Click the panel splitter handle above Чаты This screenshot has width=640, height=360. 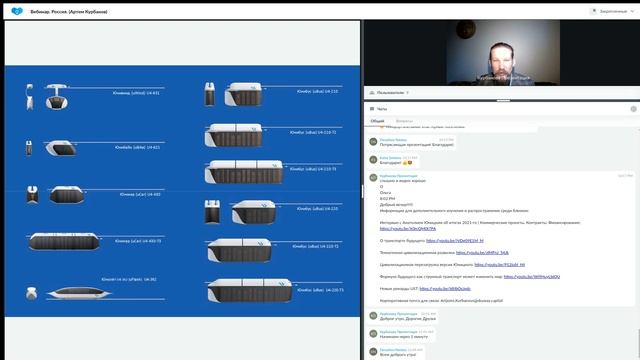(503, 100)
